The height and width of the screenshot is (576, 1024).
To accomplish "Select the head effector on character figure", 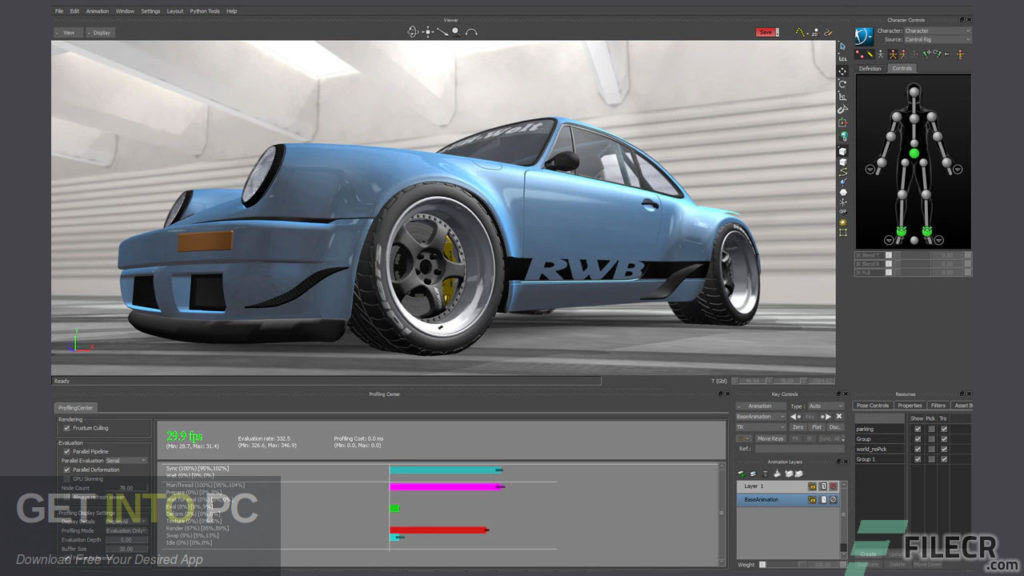I will (x=914, y=91).
